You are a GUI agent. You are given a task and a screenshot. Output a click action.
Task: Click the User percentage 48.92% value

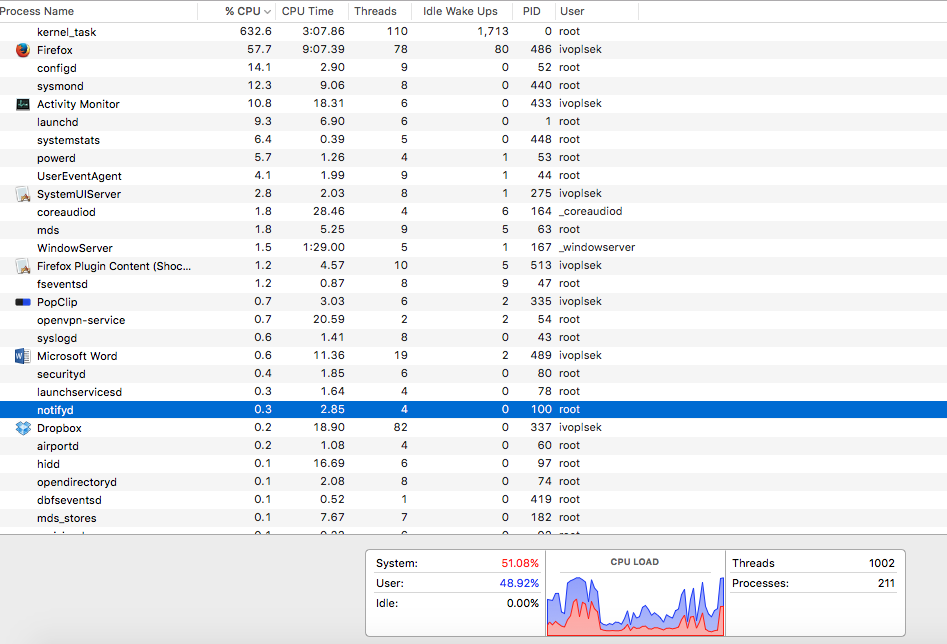(519, 583)
